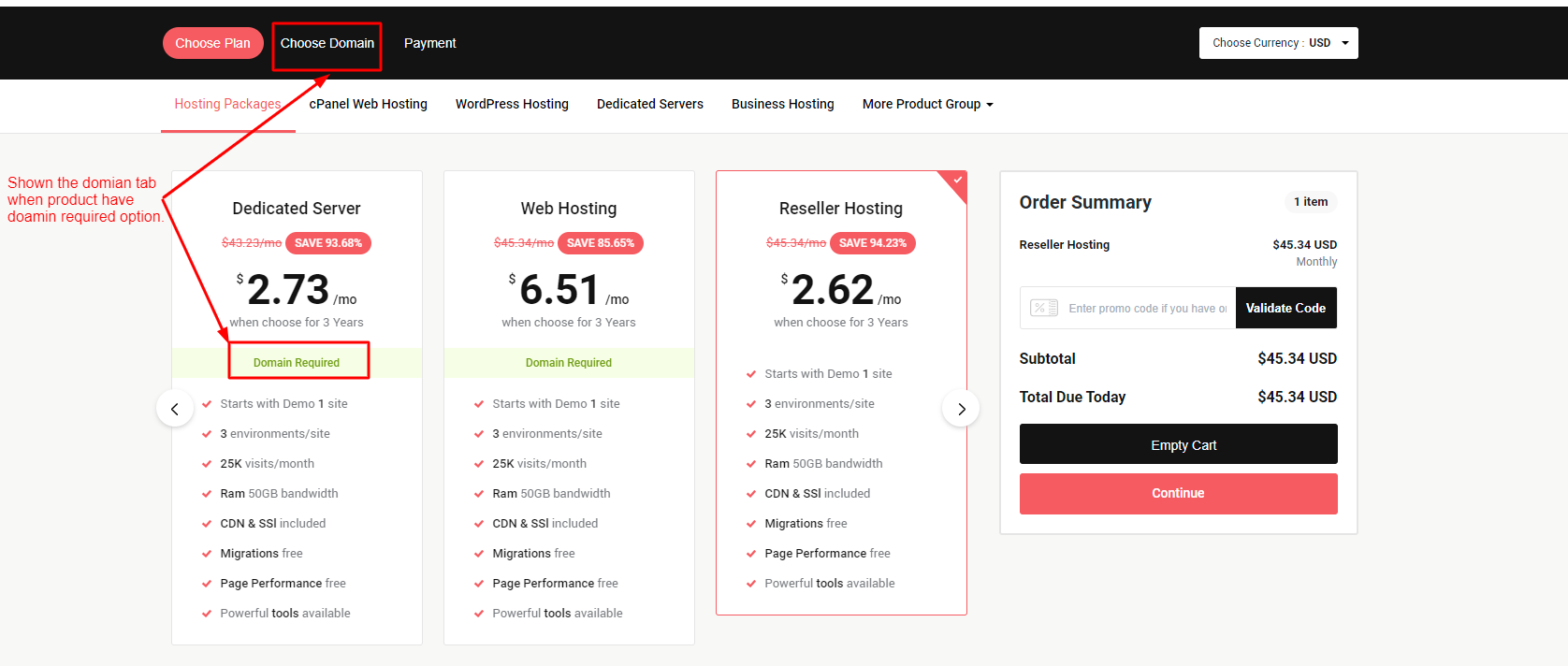The width and height of the screenshot is (1568, 666).
Task: Click the 2.62 /mo price
Action: (841, 289)
